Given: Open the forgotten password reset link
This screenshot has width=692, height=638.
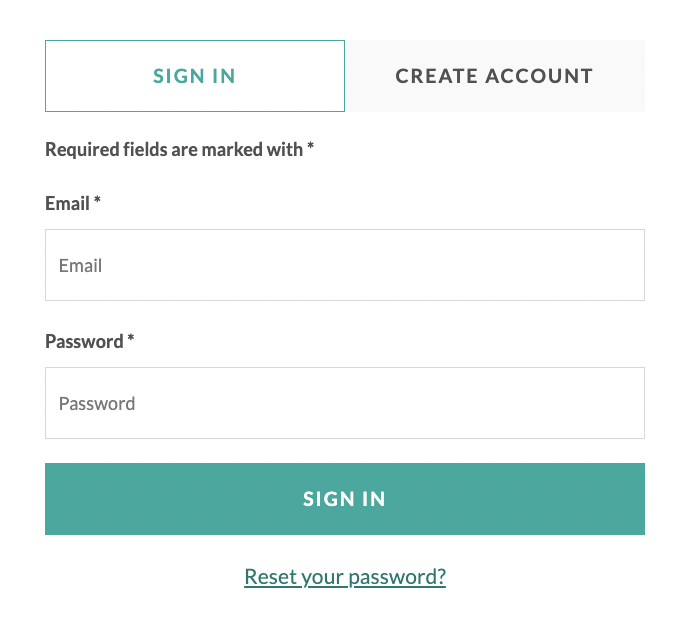Looking at the screenshot, I should (x=345, y=577).
